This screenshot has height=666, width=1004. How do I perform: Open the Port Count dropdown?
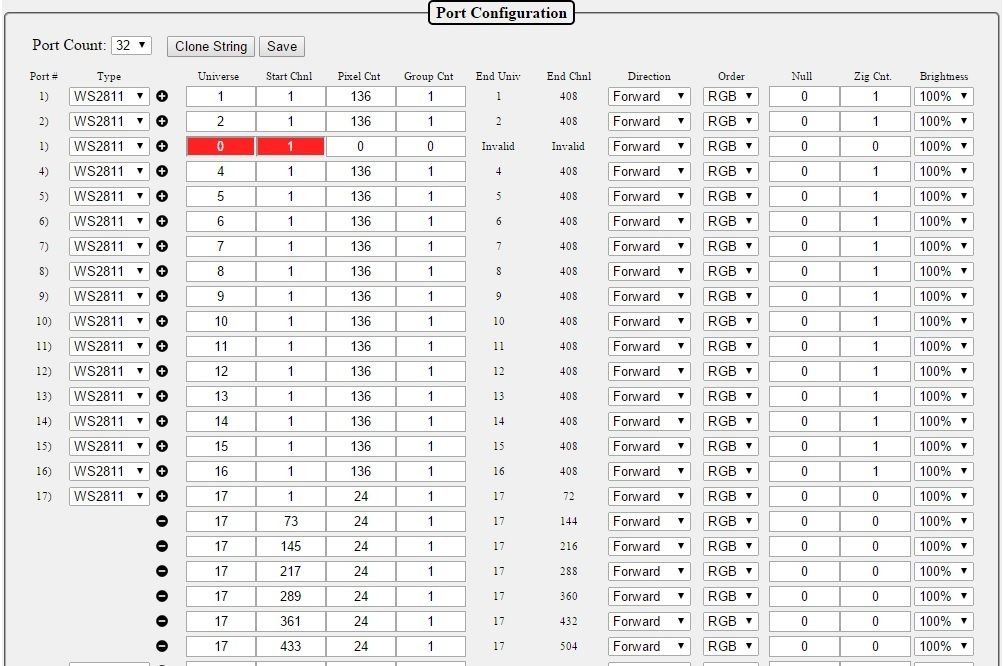click(131, 46)
